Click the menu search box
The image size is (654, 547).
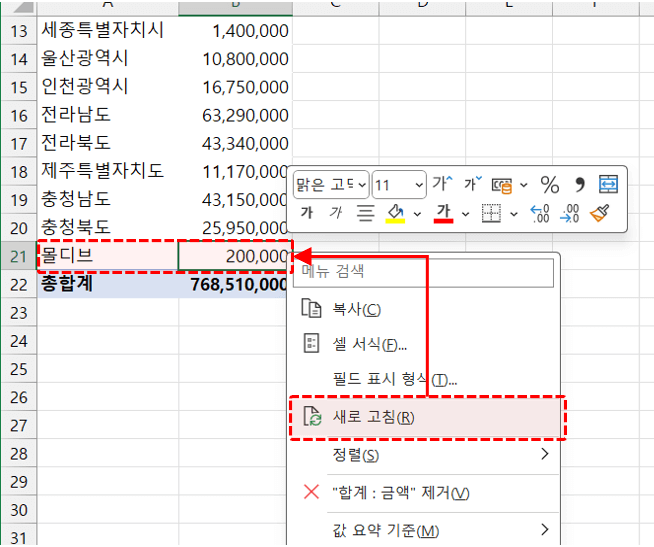coord(423,272)
